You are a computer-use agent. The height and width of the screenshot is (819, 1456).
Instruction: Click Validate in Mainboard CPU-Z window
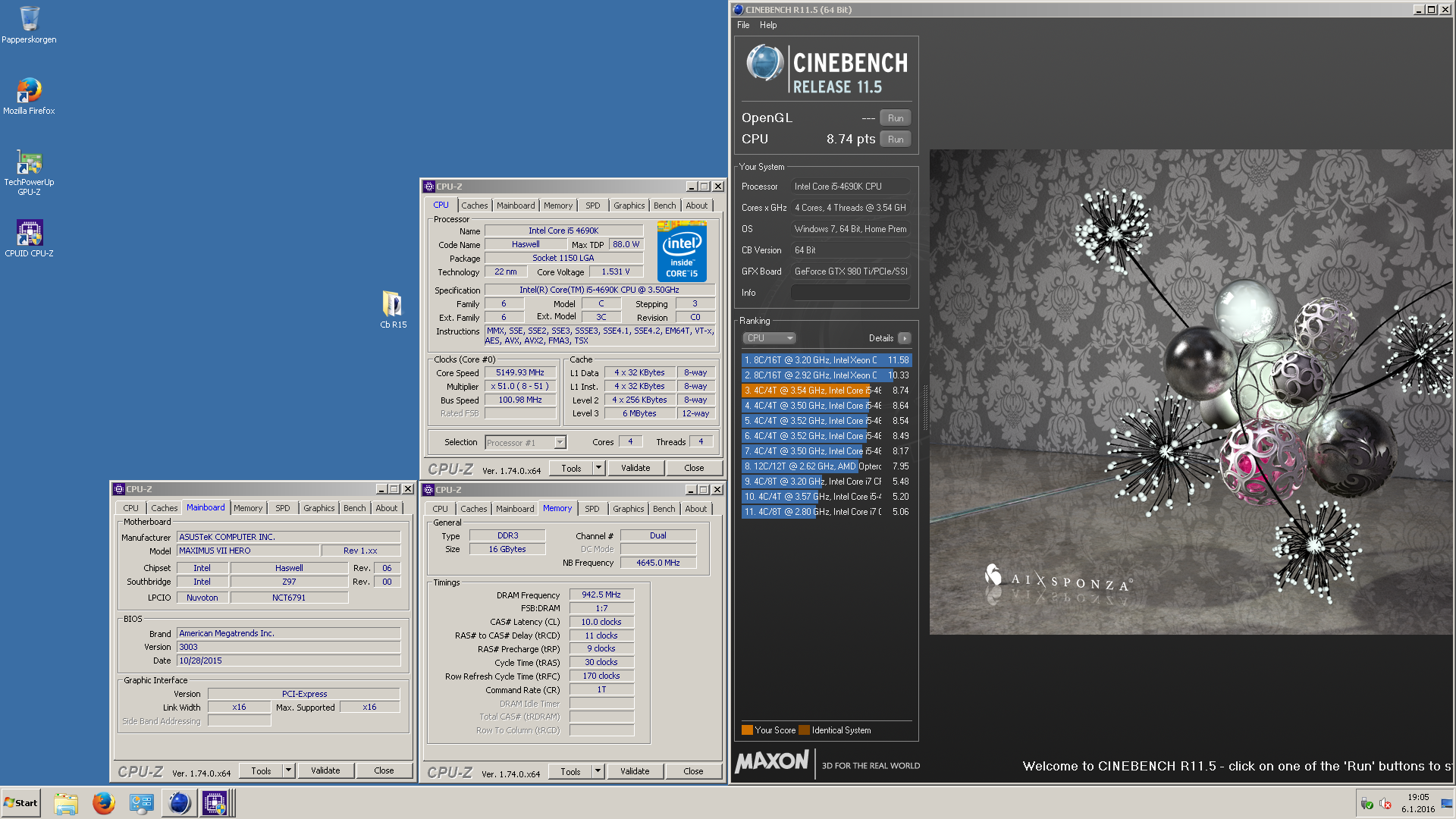(325, 771)
